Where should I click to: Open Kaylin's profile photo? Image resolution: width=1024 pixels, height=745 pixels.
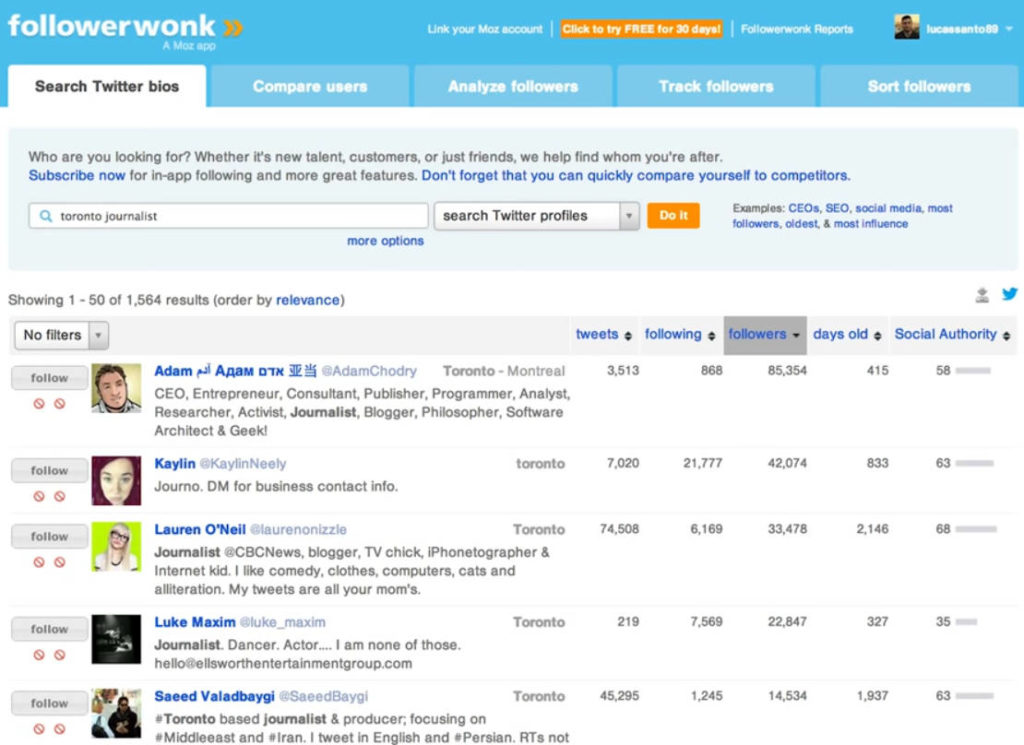point(116,481)
